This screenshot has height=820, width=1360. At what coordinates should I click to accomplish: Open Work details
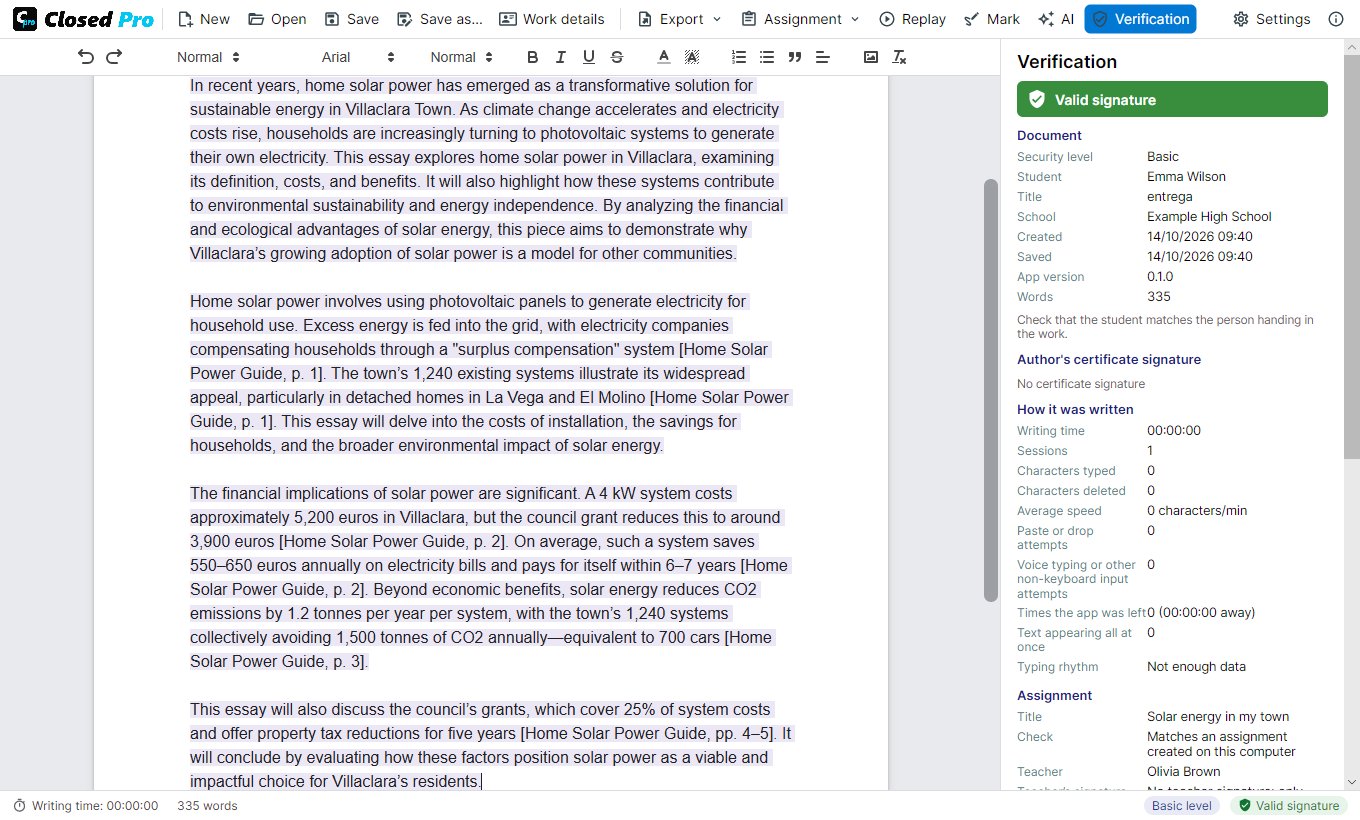tap(551, 19)
